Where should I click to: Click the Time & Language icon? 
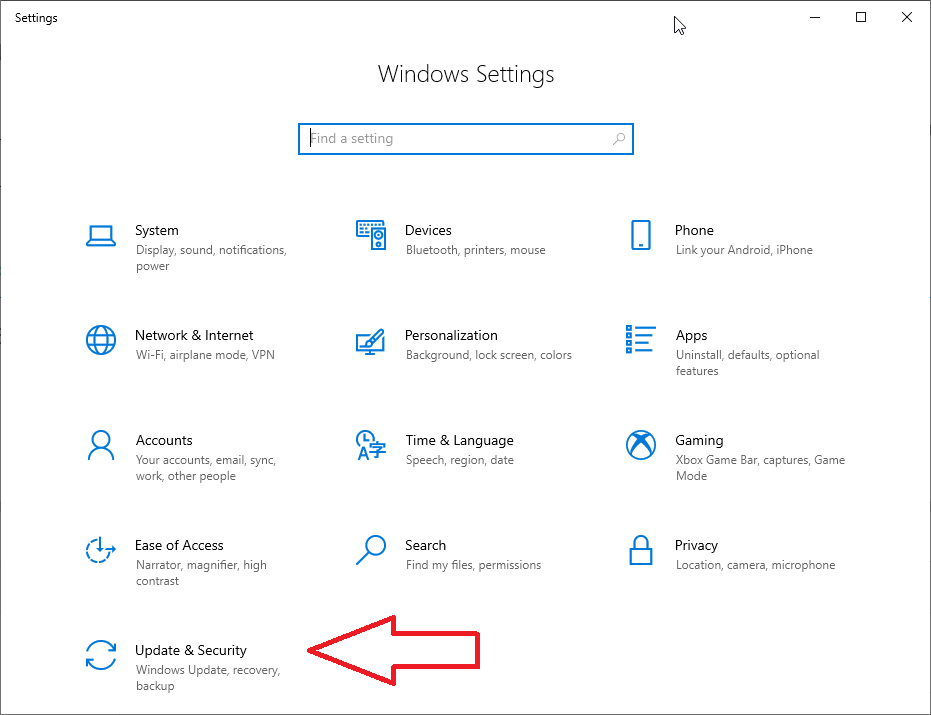(x=371, y=446)
